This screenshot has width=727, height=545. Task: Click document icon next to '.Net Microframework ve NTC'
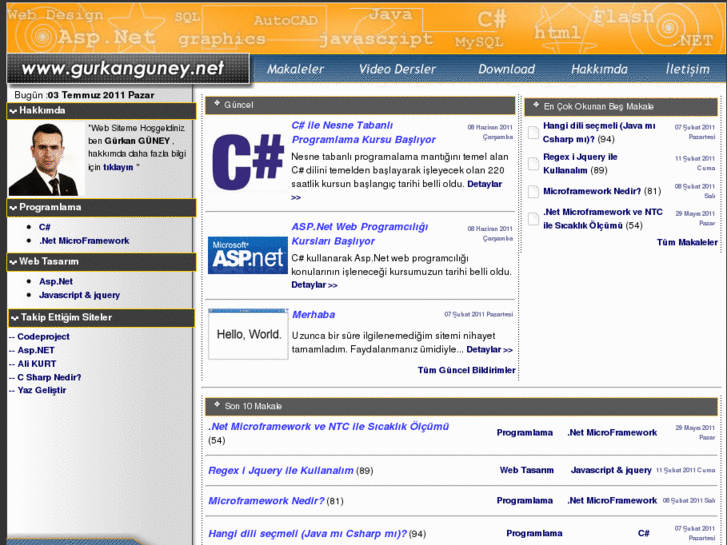[x=534, y=218]
